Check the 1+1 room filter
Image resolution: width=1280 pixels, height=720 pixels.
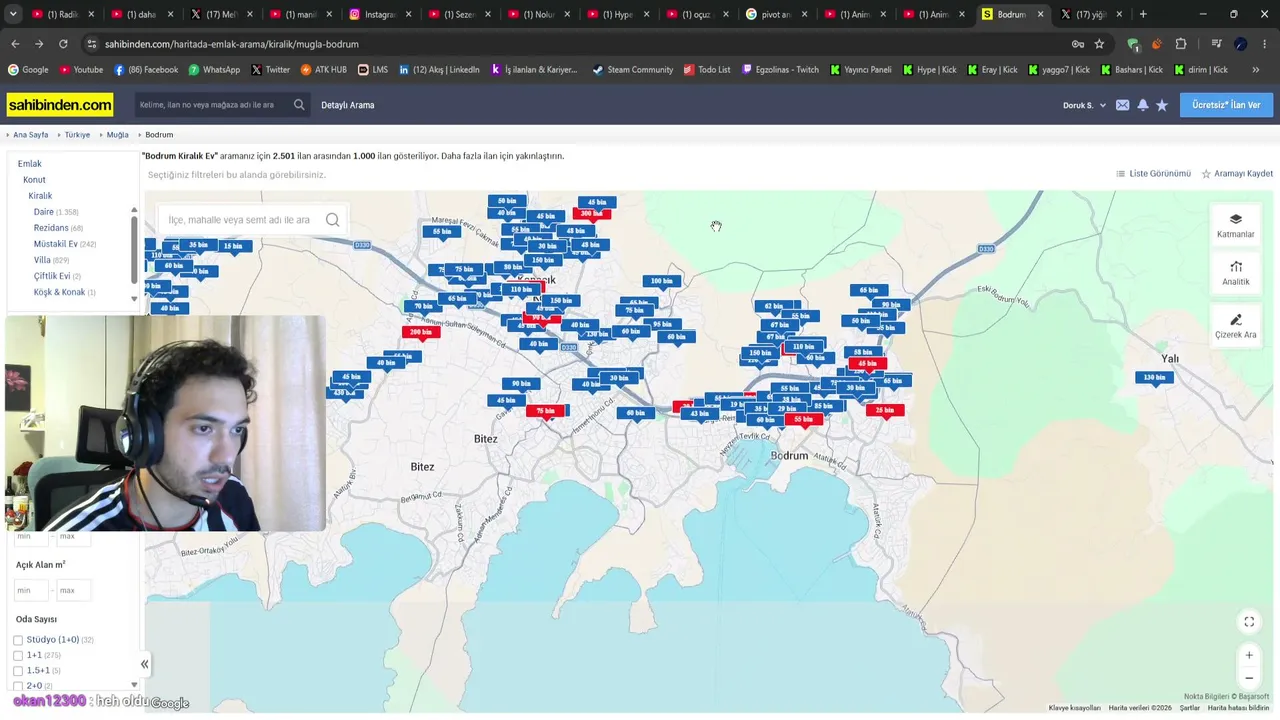pos(18,656)
